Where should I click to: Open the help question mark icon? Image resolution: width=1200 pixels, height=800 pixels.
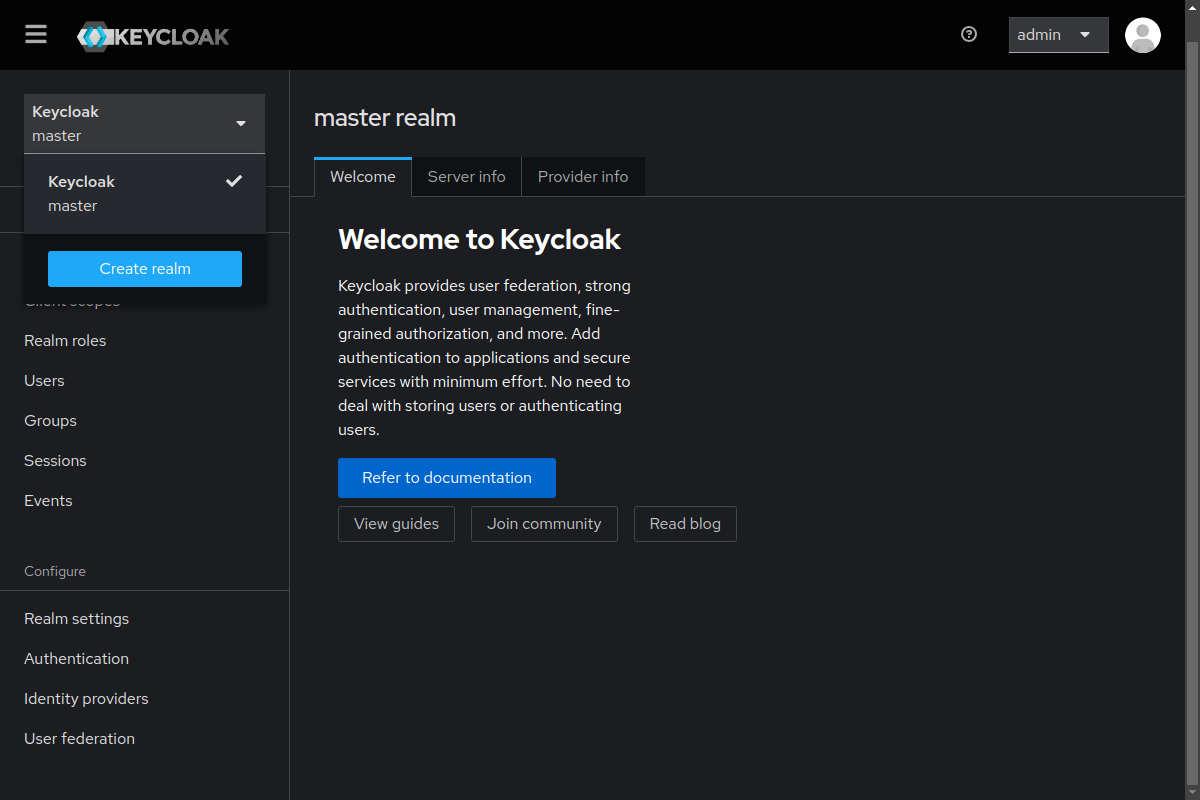[968, 35]
